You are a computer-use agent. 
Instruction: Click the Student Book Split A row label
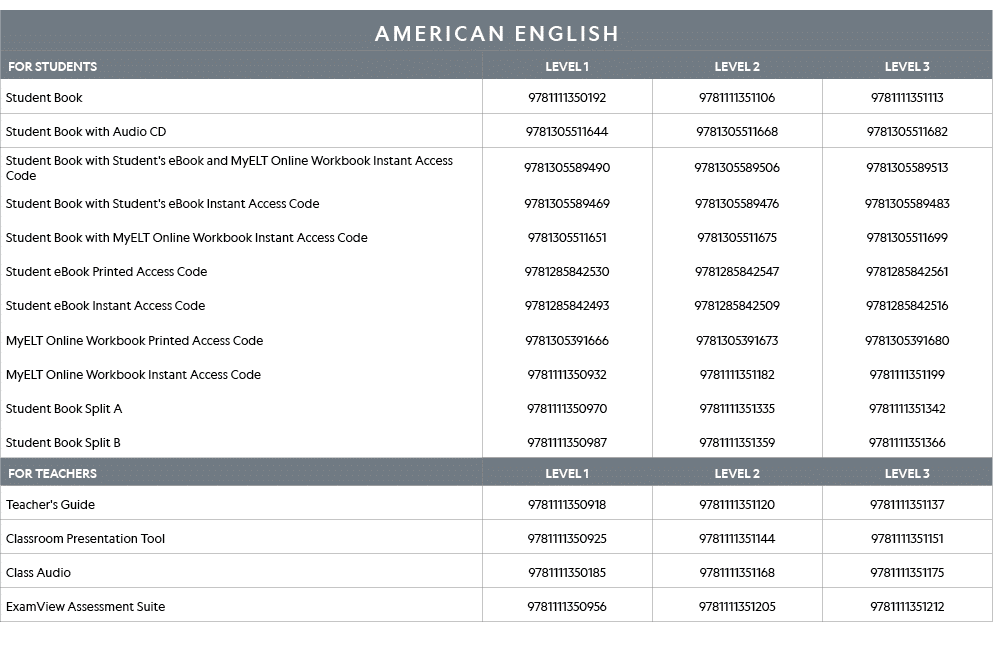pyautogui.click(x=64, y=409)
